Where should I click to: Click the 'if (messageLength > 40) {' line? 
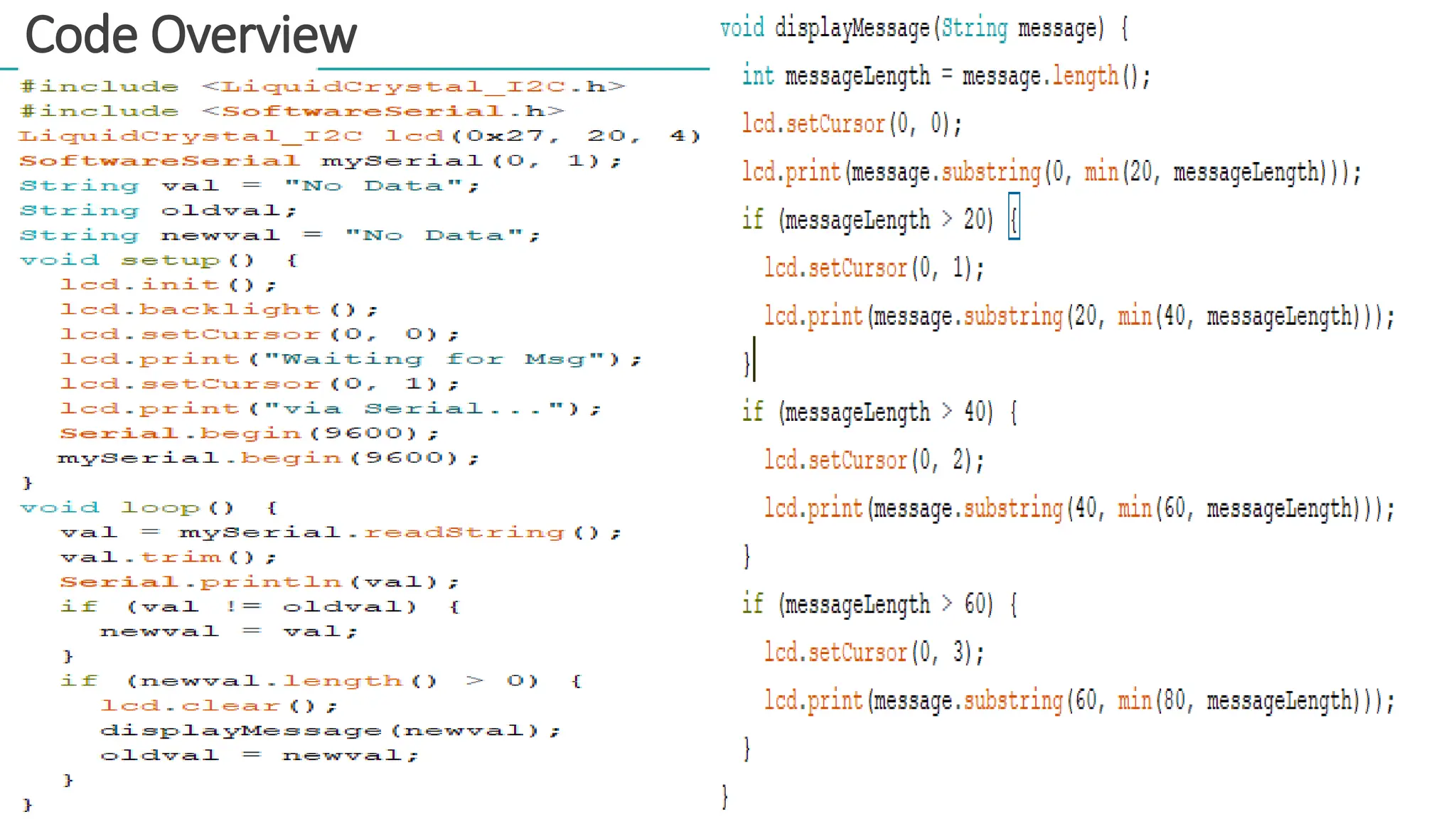[880, 412]
